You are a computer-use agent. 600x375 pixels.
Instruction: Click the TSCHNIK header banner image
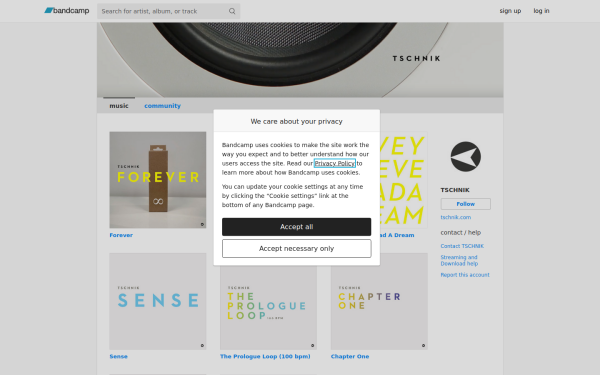(x=300, y=60)
